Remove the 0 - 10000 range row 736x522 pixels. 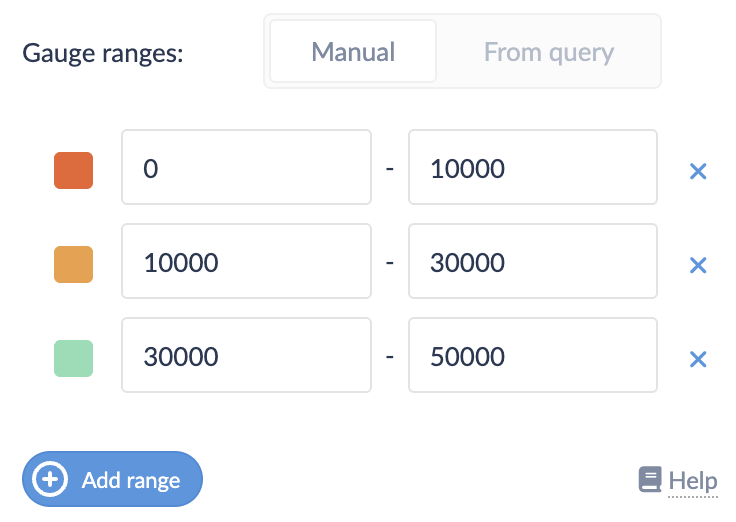point(698,171)
